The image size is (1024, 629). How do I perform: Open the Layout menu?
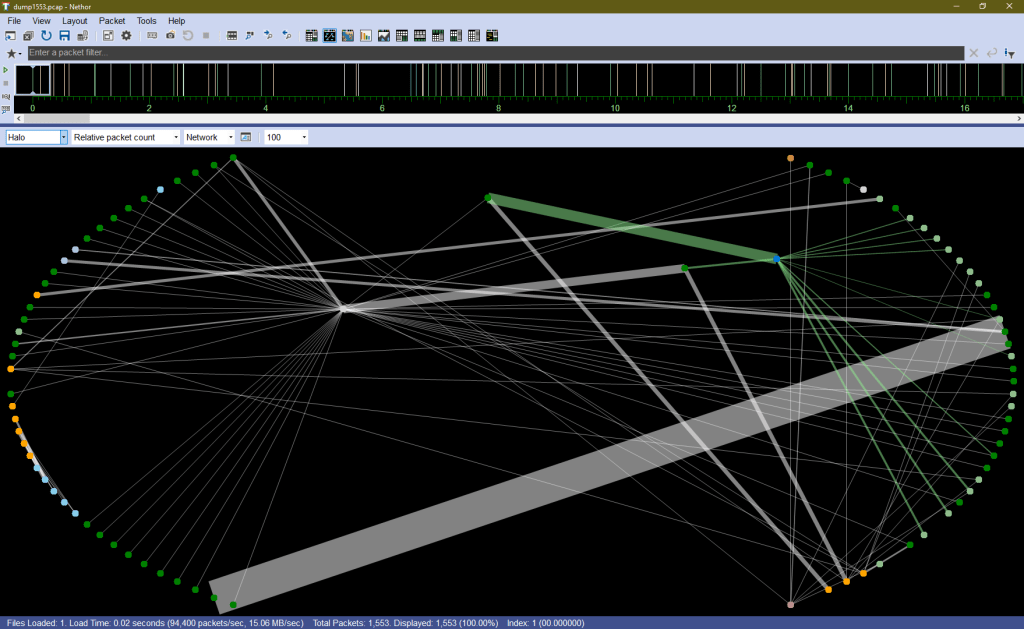click(x=74, y=20)
